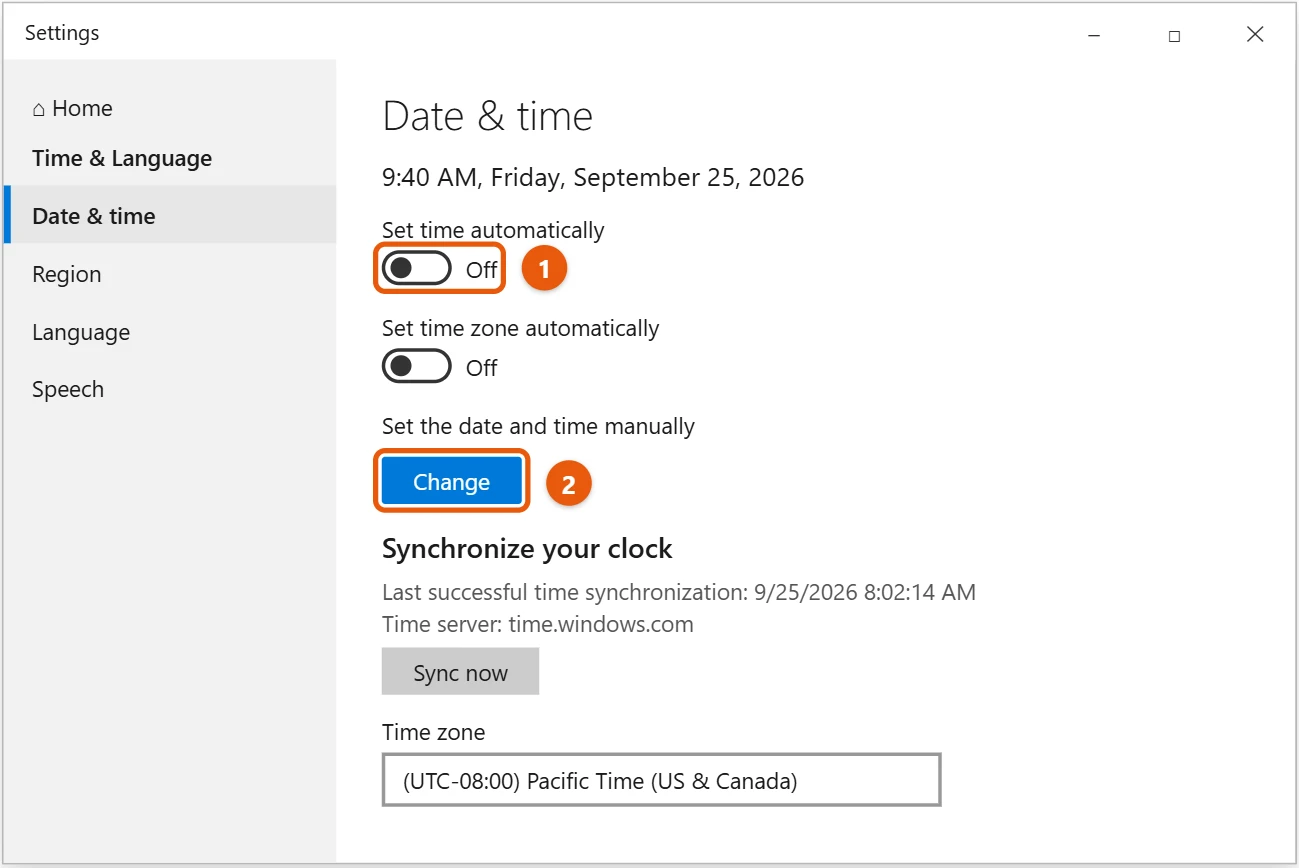
Task: Open the Time zone dropdown
Action: pos(661,780)
